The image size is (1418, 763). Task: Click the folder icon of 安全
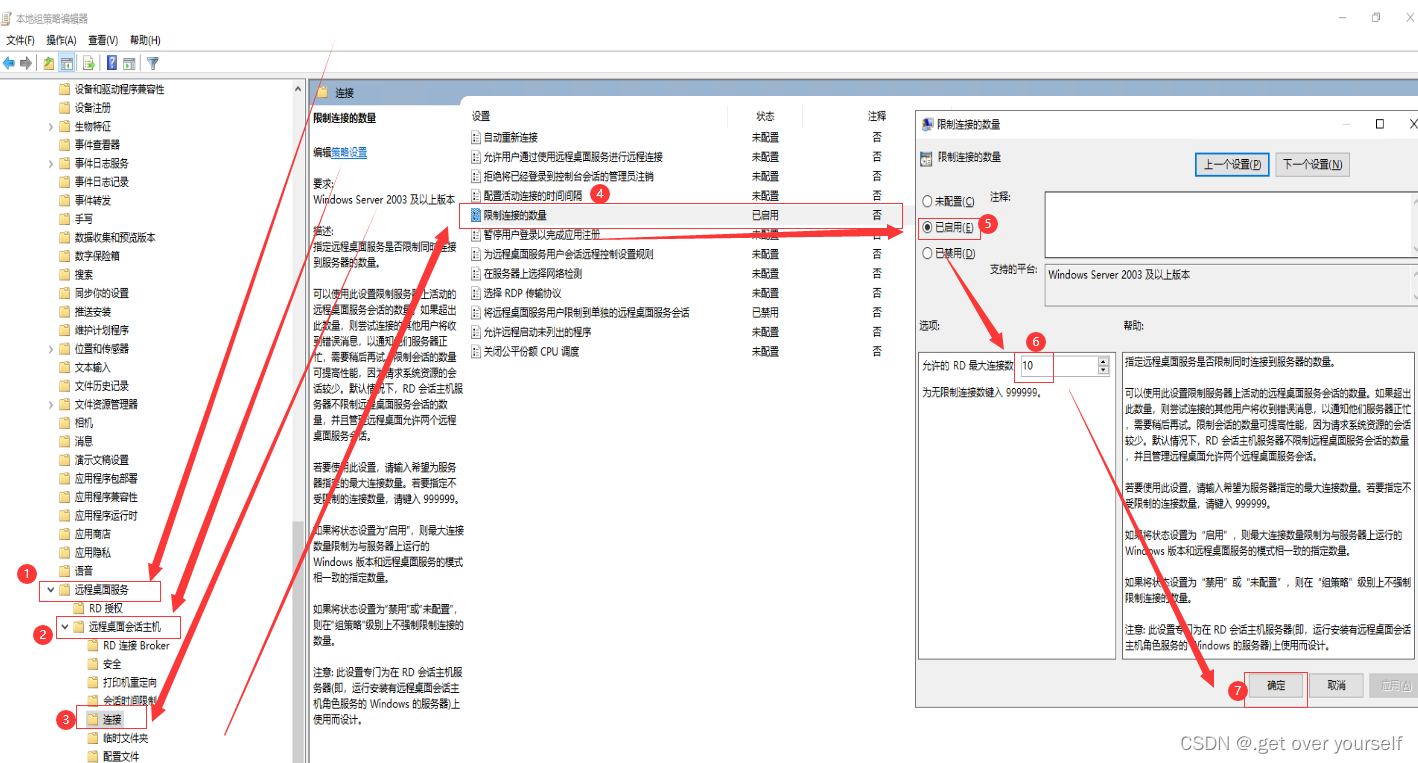coord(94,664)
